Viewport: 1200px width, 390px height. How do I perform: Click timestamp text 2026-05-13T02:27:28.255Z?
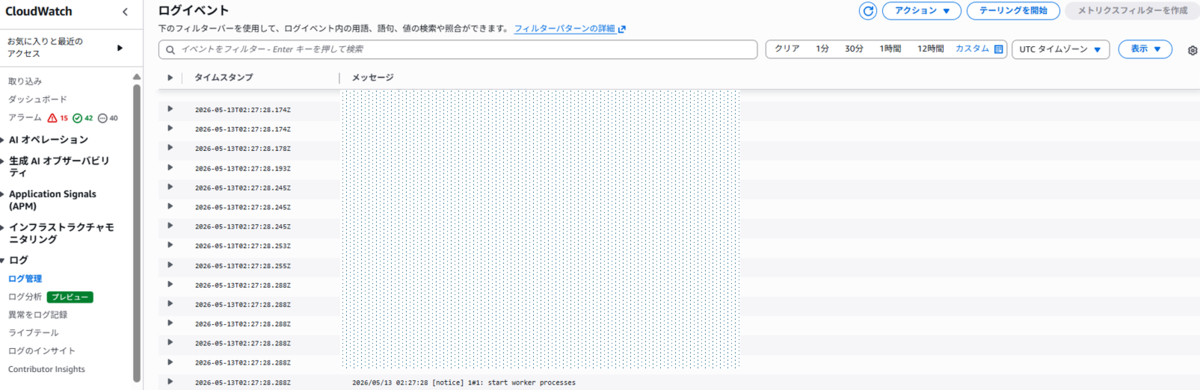tap(243, 265)
